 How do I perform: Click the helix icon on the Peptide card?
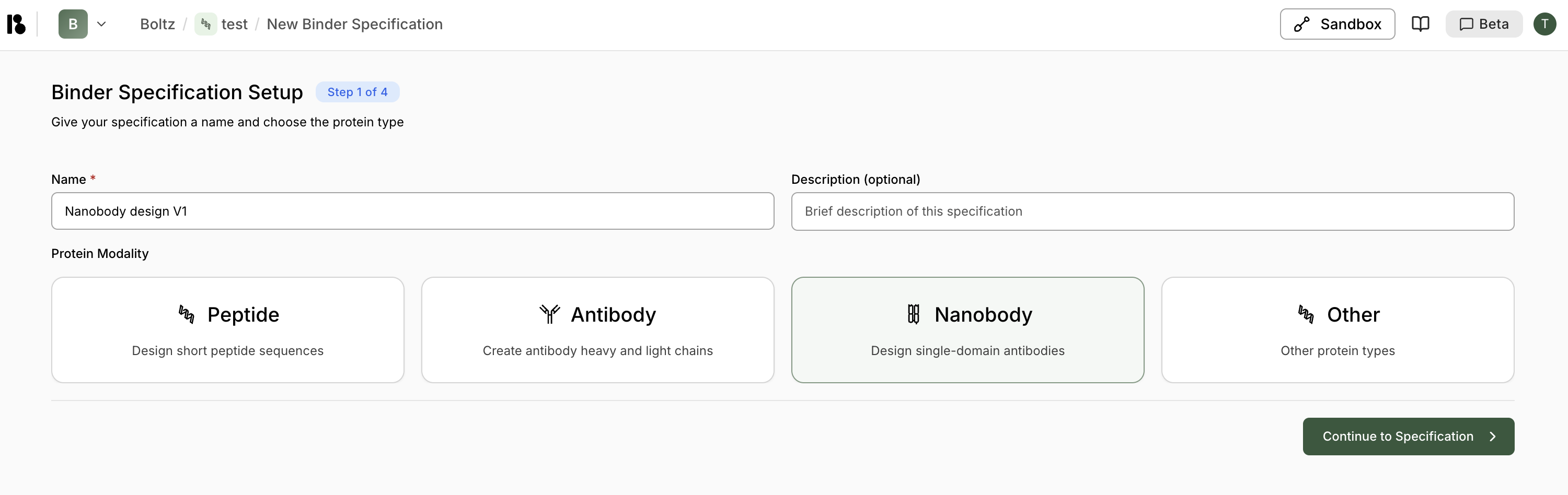[x=185, y=314]
